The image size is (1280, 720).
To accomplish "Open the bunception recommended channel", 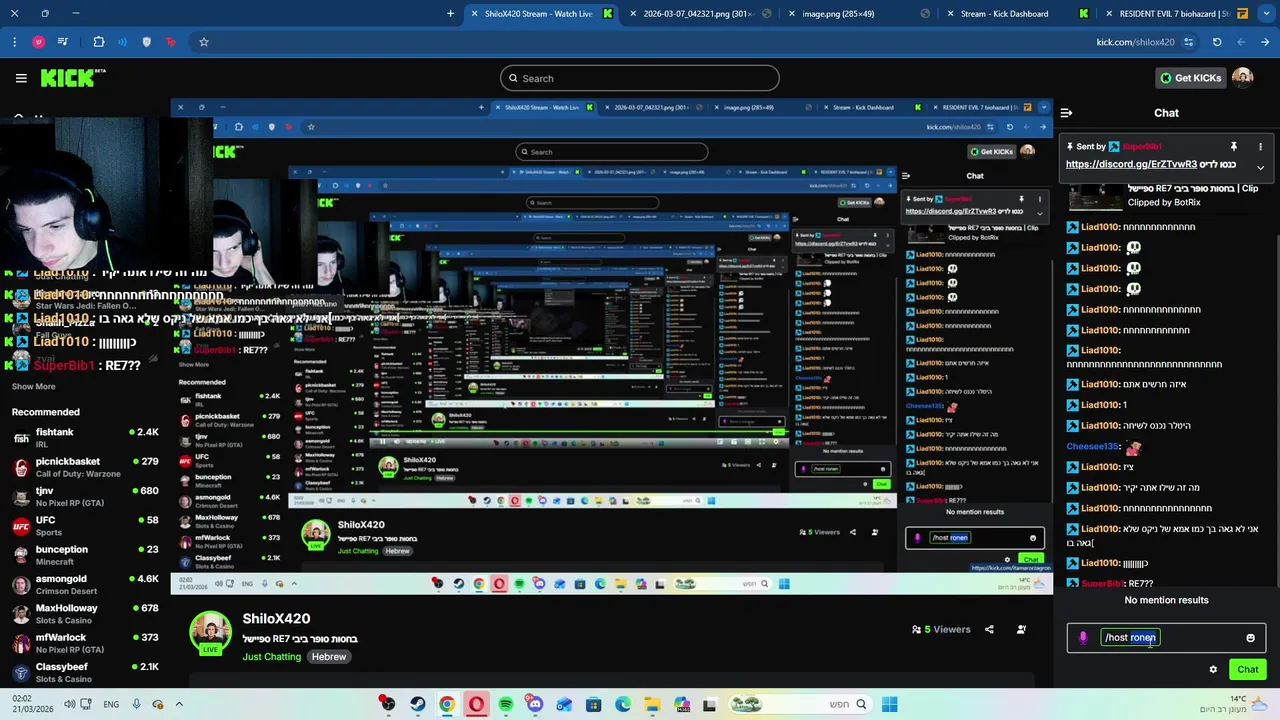I will click(85, 555).
